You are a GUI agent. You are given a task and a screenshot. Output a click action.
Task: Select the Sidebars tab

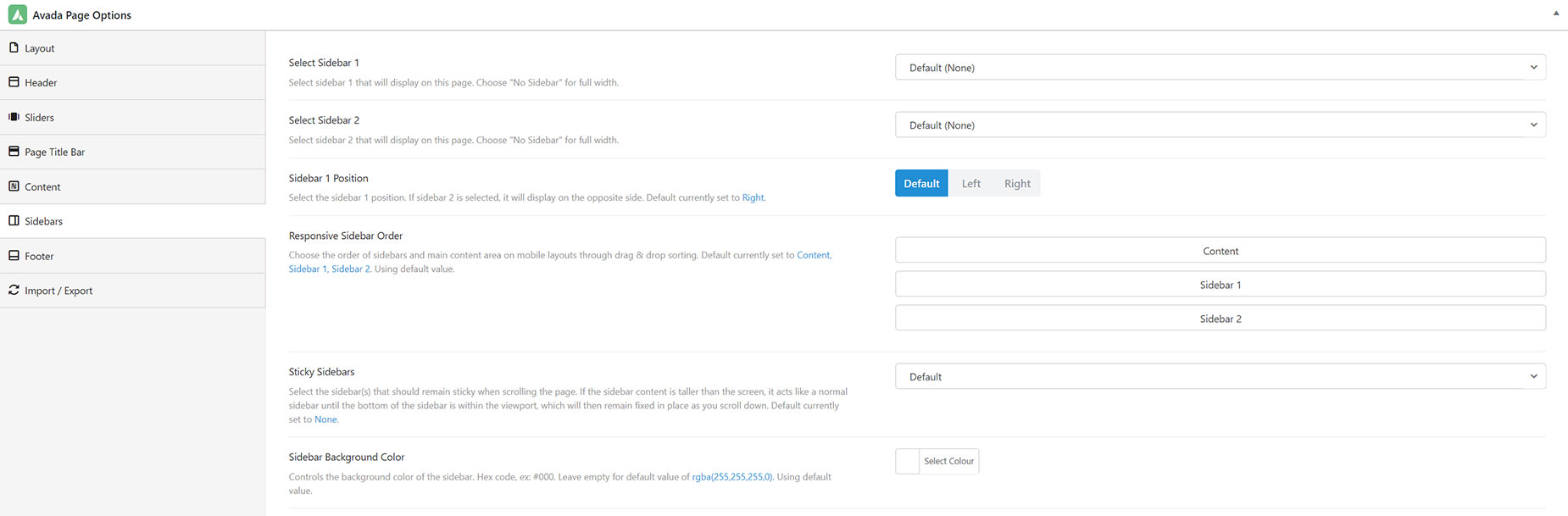click(x=132, y=221)
